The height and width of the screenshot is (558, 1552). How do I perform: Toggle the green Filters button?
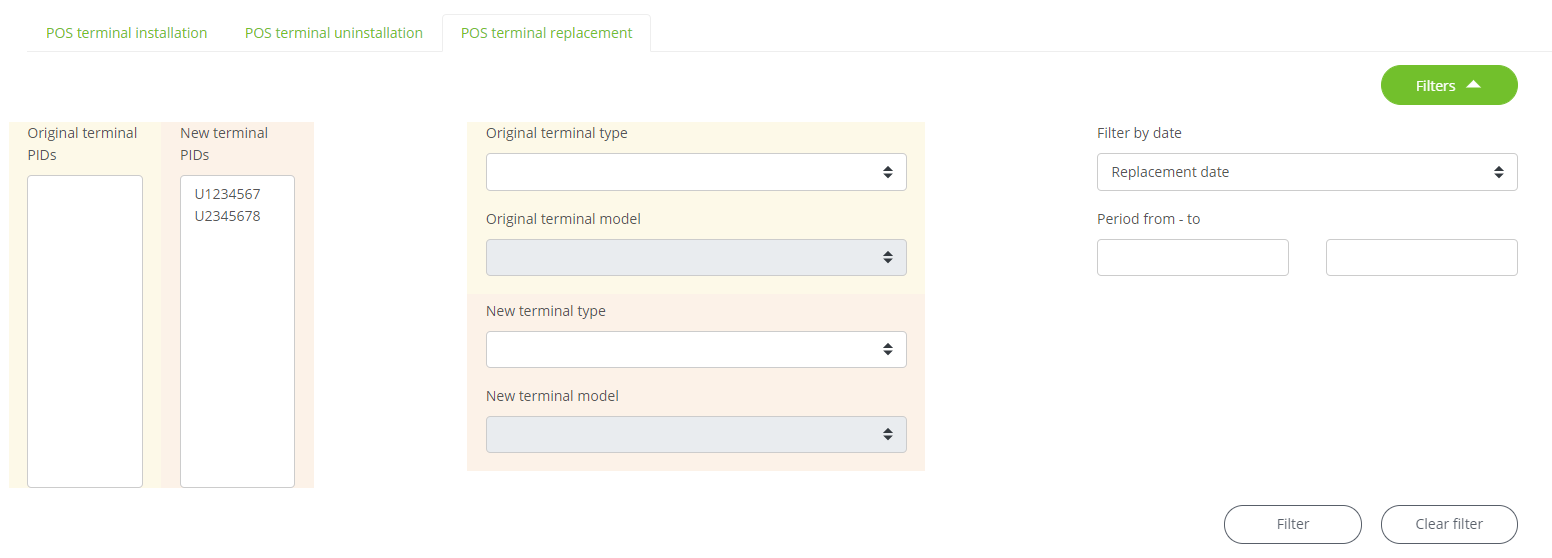(x=1449, y=85)
